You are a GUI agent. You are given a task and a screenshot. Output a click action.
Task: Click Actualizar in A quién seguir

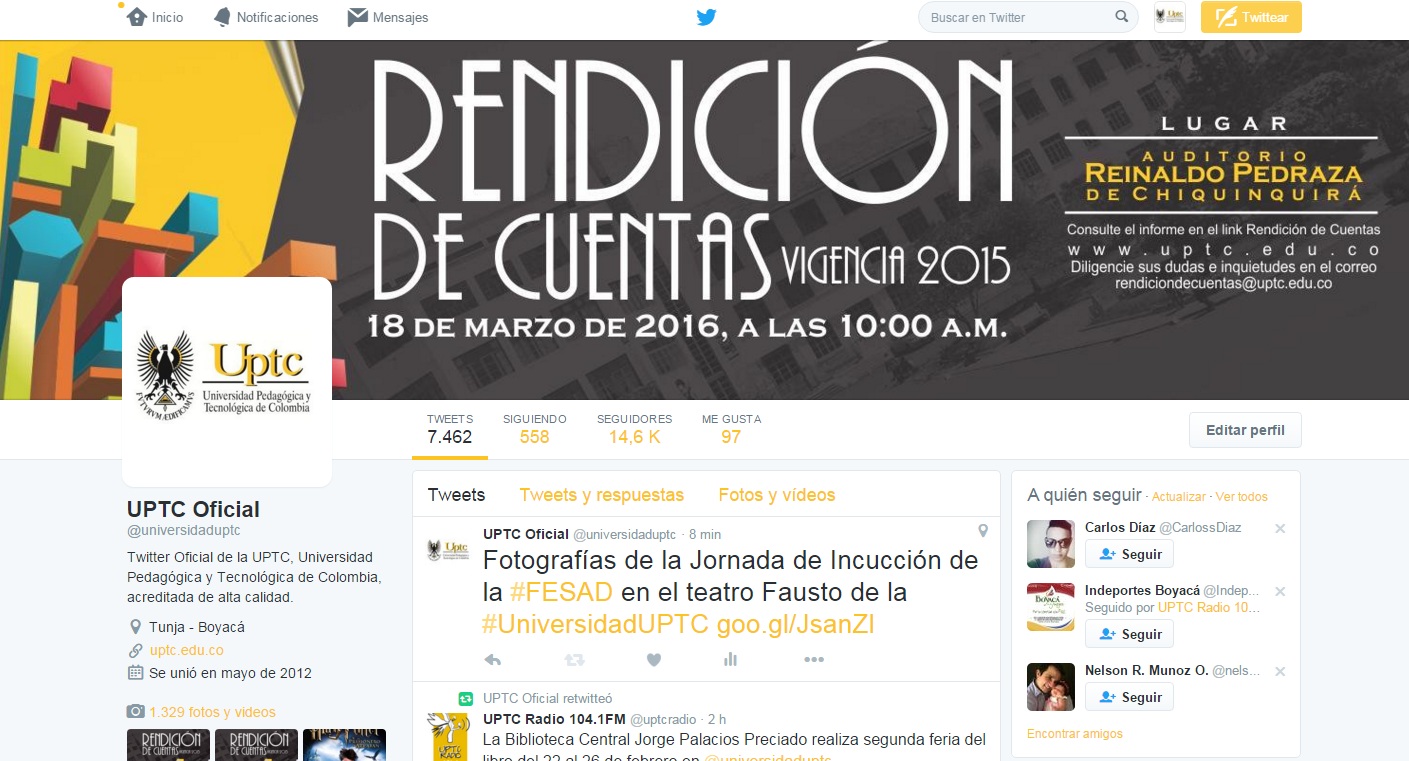(1179, 497)
